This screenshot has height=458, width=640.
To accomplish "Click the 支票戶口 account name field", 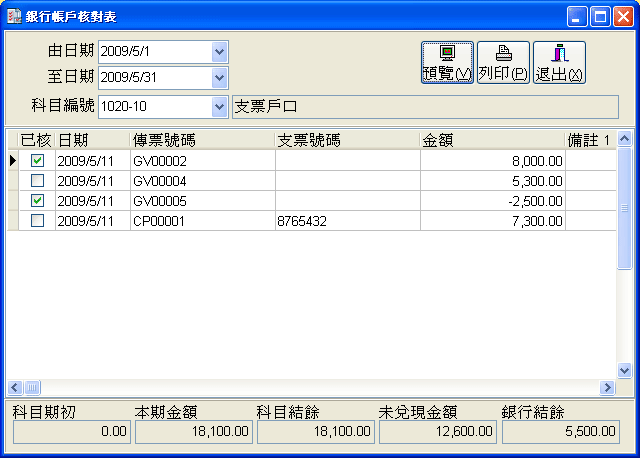I will point(425,107).
